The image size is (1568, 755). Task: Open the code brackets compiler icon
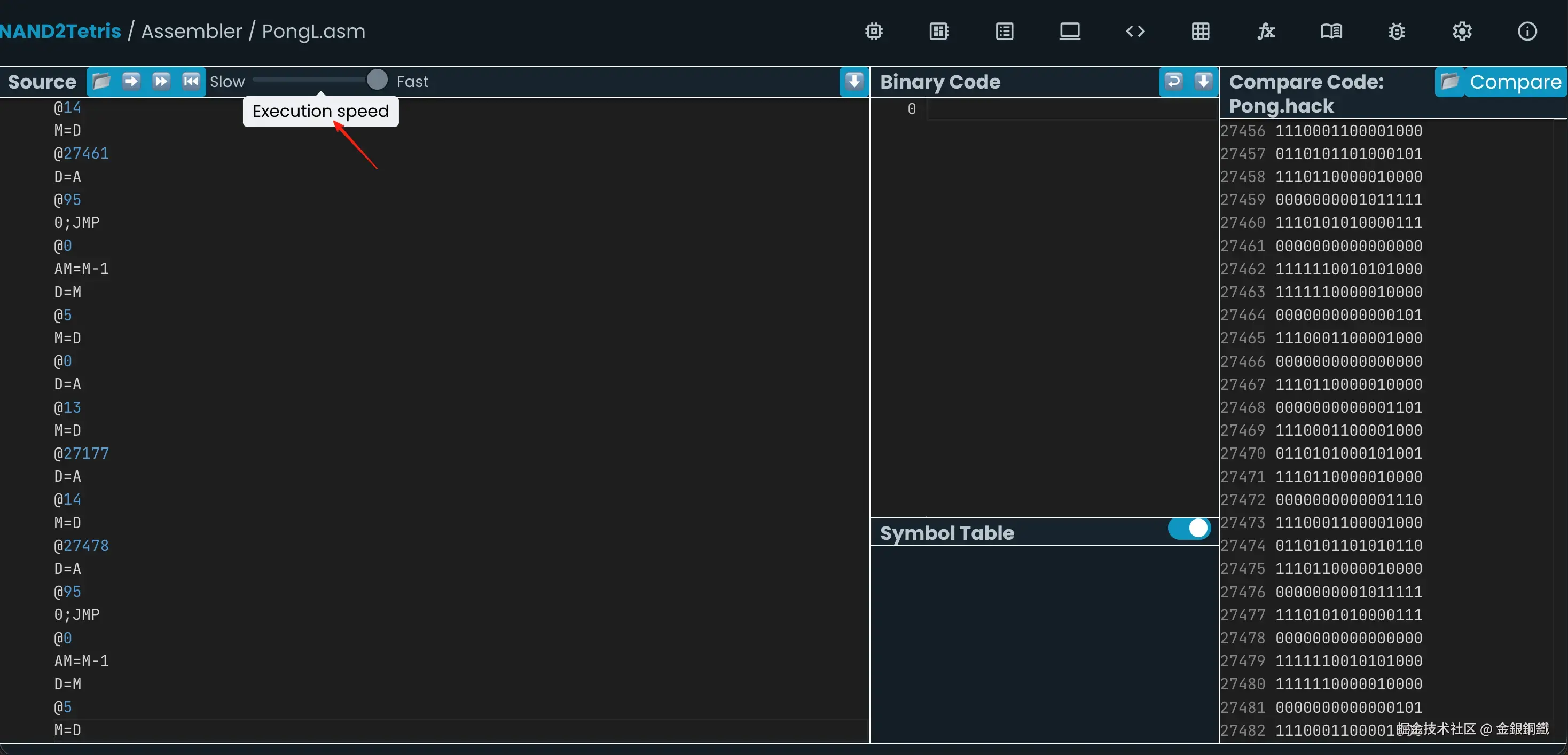(x=1135, y=31)
